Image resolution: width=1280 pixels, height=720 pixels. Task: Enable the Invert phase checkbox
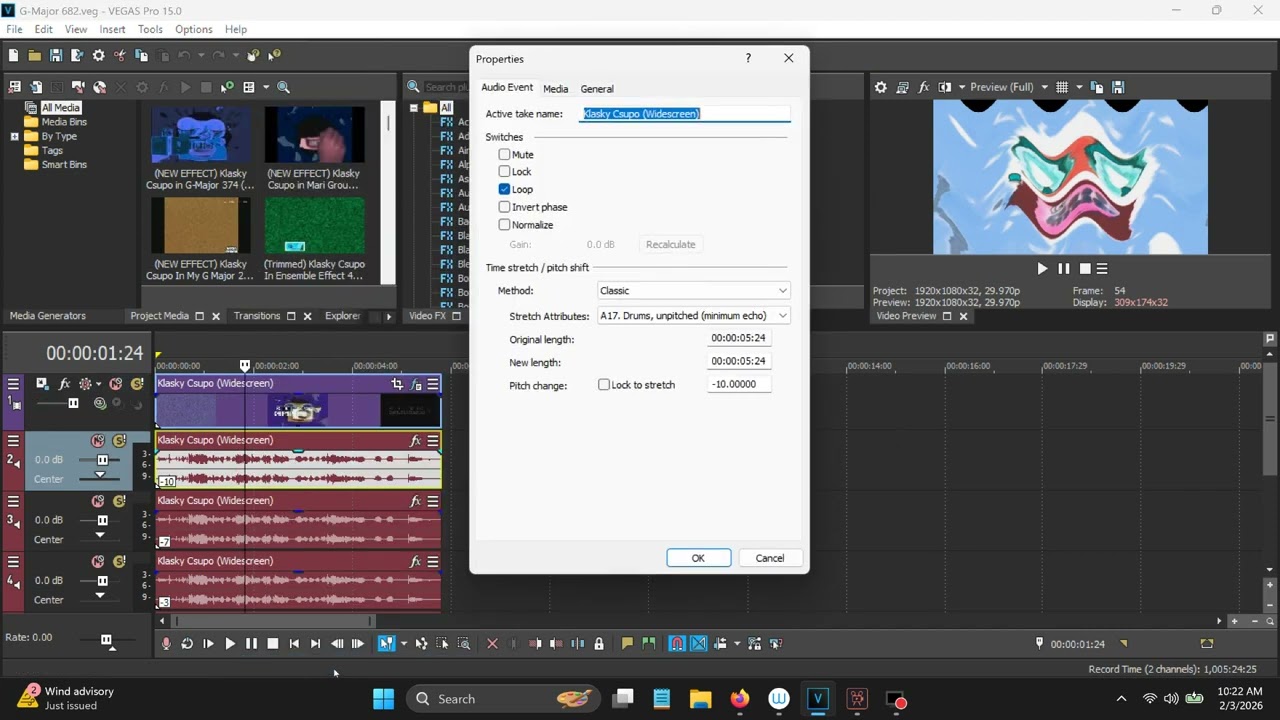tap(504, 207)
